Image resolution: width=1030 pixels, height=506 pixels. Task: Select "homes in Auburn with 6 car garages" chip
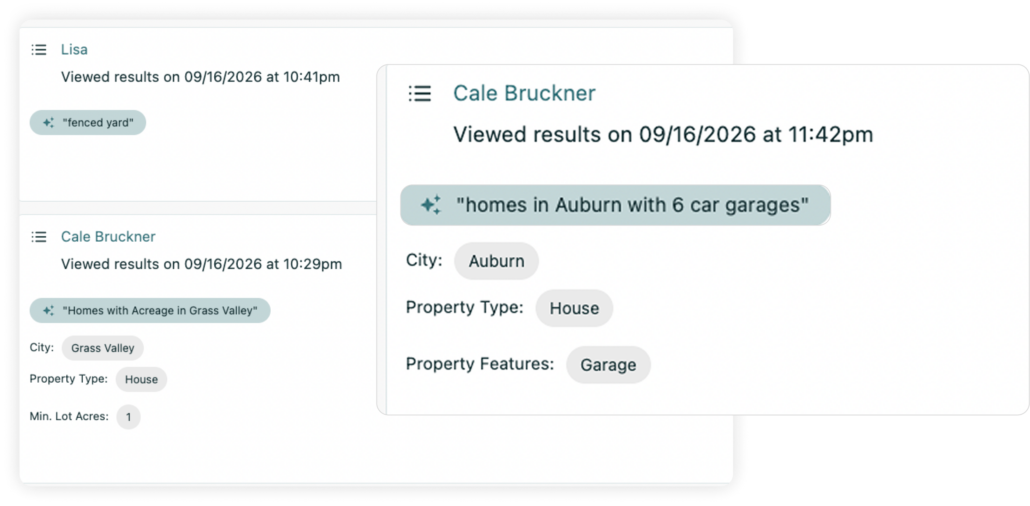[x=616, y=205]
